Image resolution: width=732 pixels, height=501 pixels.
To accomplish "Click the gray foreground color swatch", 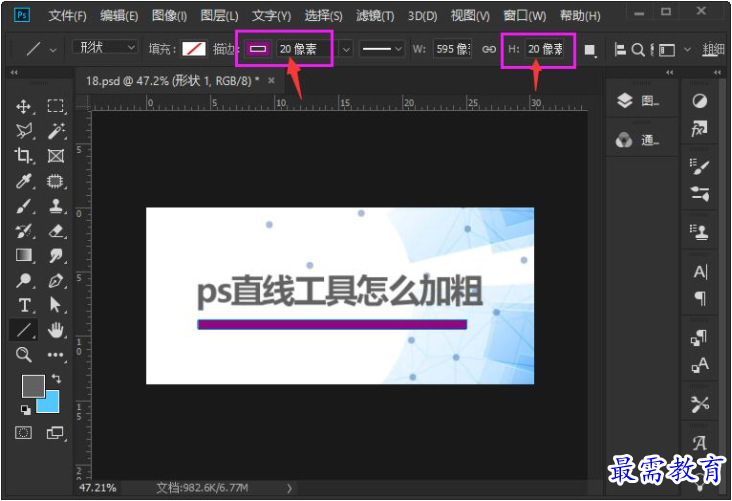I will pyautogui.click(x=33, y=386).
